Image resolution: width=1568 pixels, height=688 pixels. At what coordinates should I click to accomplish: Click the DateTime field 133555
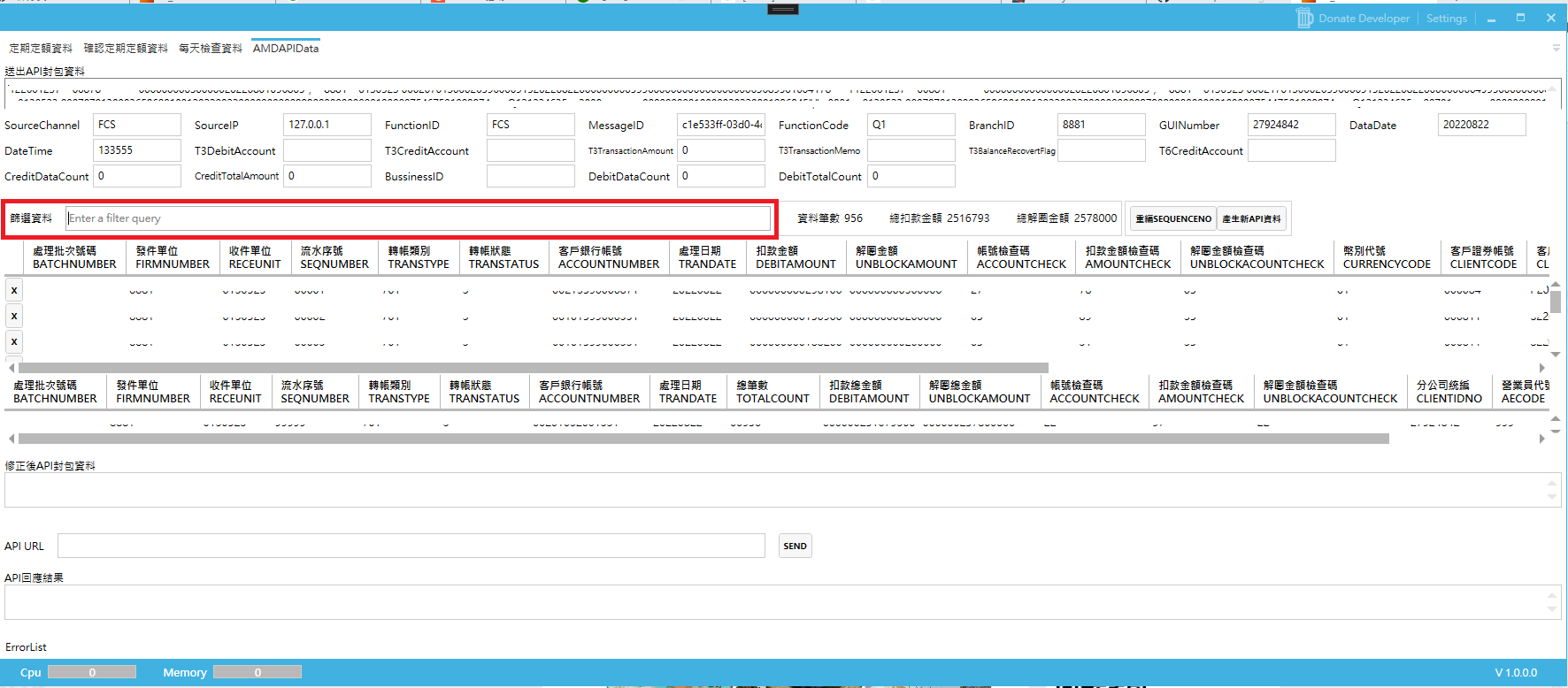137,150
